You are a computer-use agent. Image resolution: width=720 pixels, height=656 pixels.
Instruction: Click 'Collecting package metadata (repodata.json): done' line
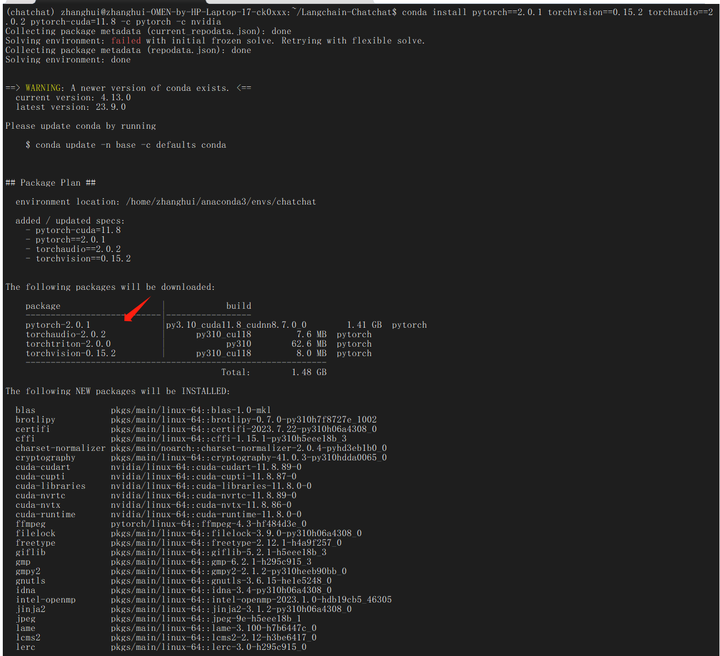pyautogui.click(x=128, y=50)
